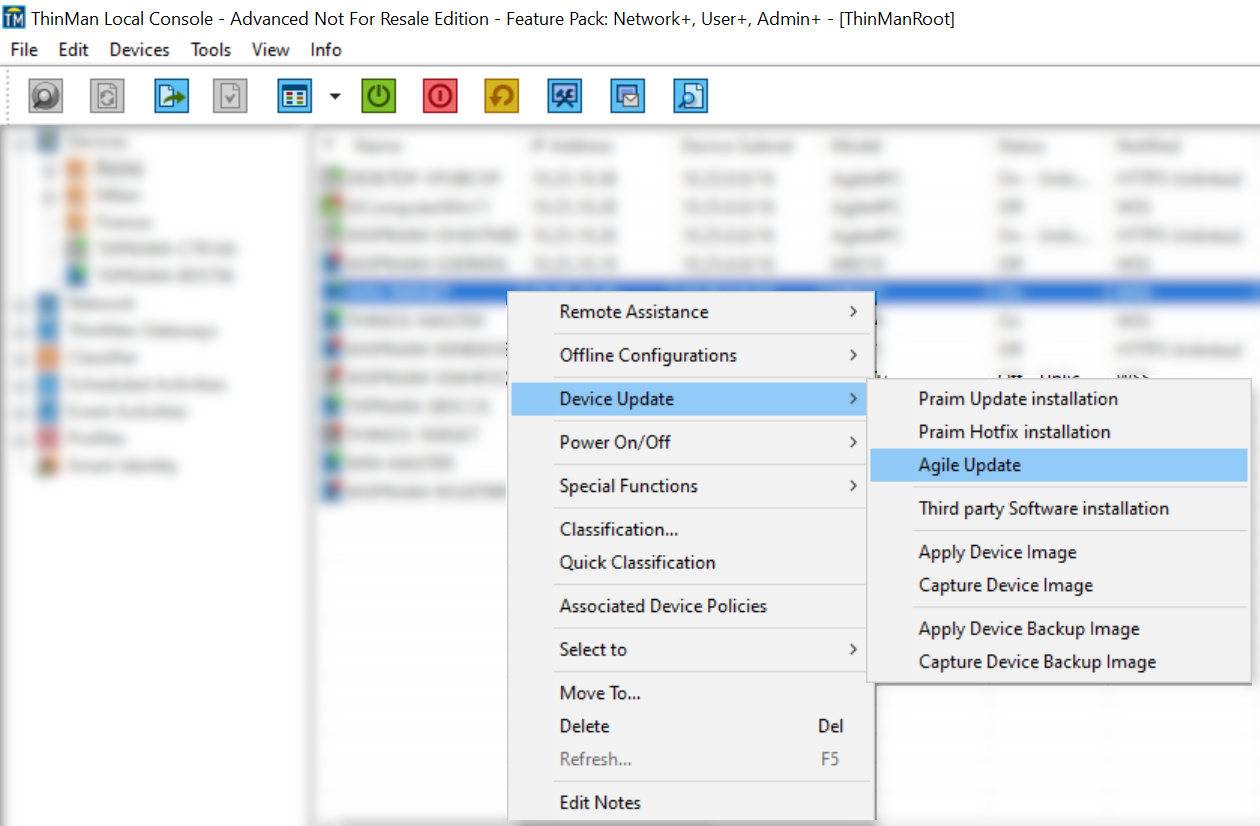Choose Capture Device Backup Image

[x=1060, y=662]
